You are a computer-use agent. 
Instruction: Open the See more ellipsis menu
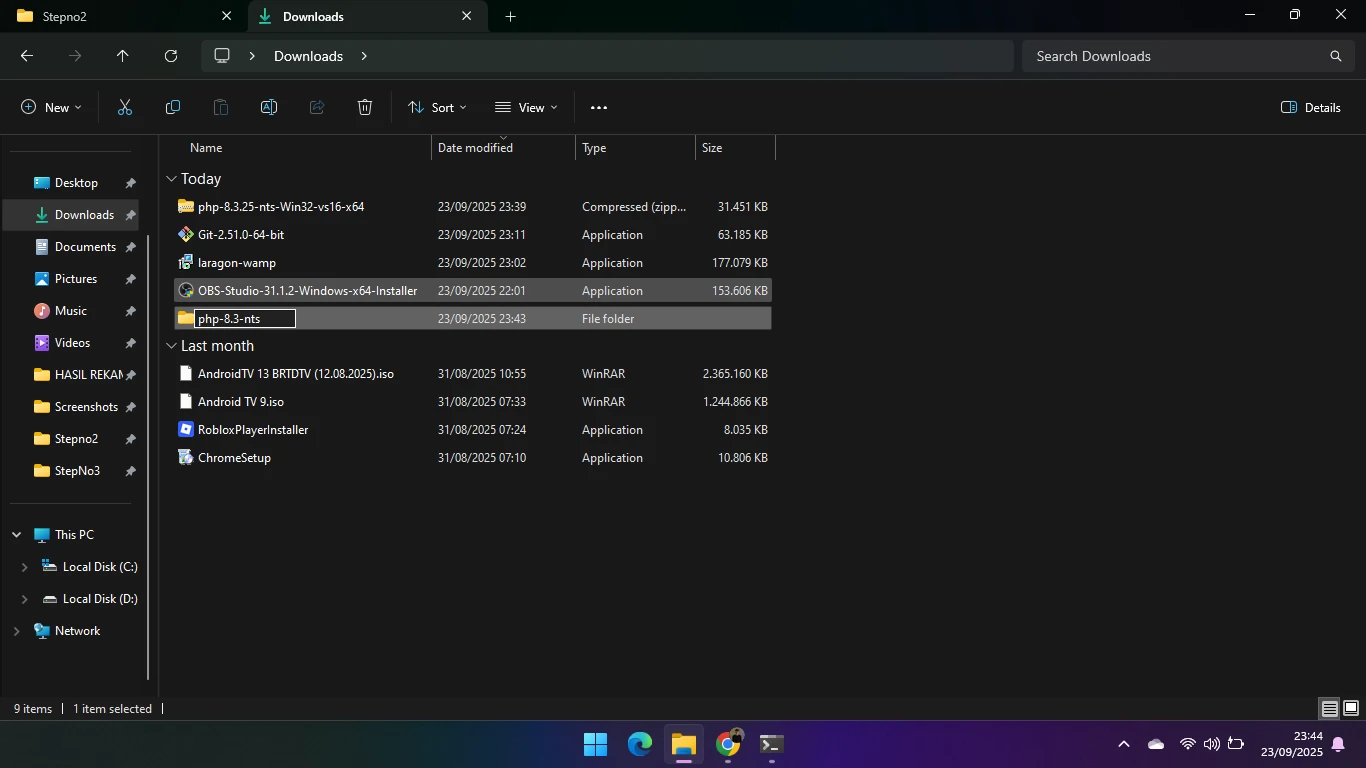[x=599, y=107]
